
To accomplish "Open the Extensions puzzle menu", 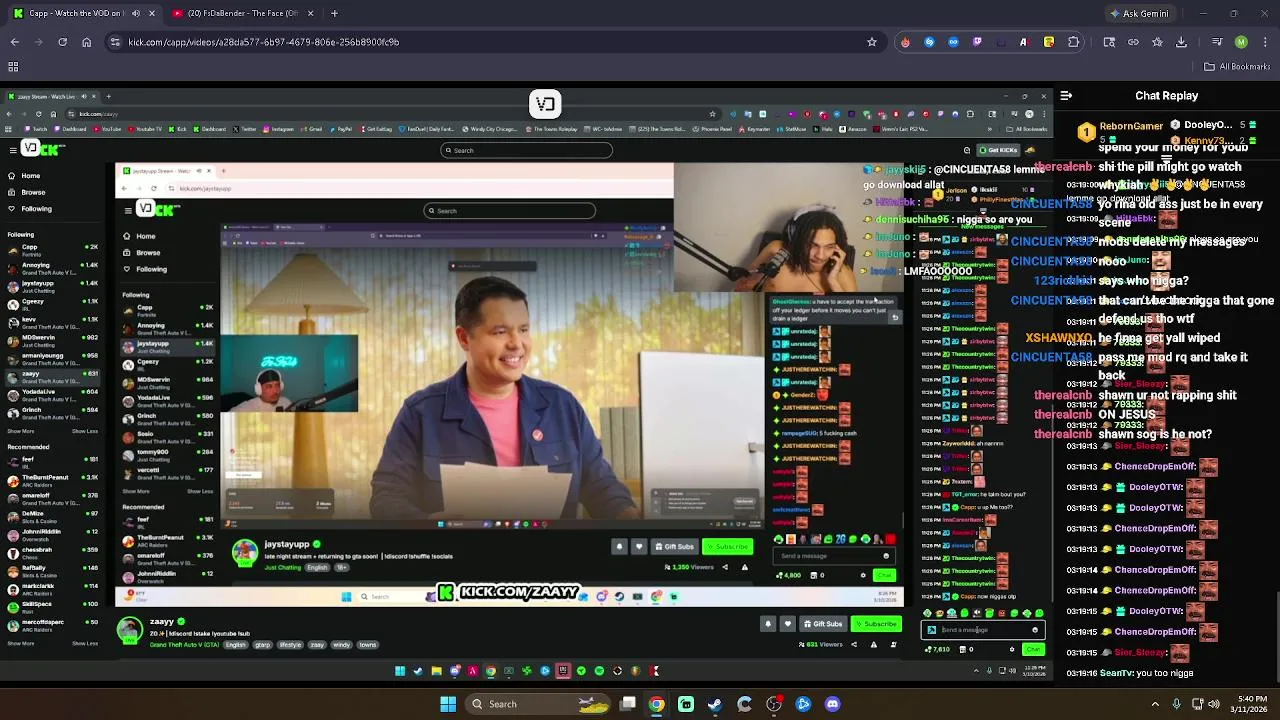I will pos(1074,42).
